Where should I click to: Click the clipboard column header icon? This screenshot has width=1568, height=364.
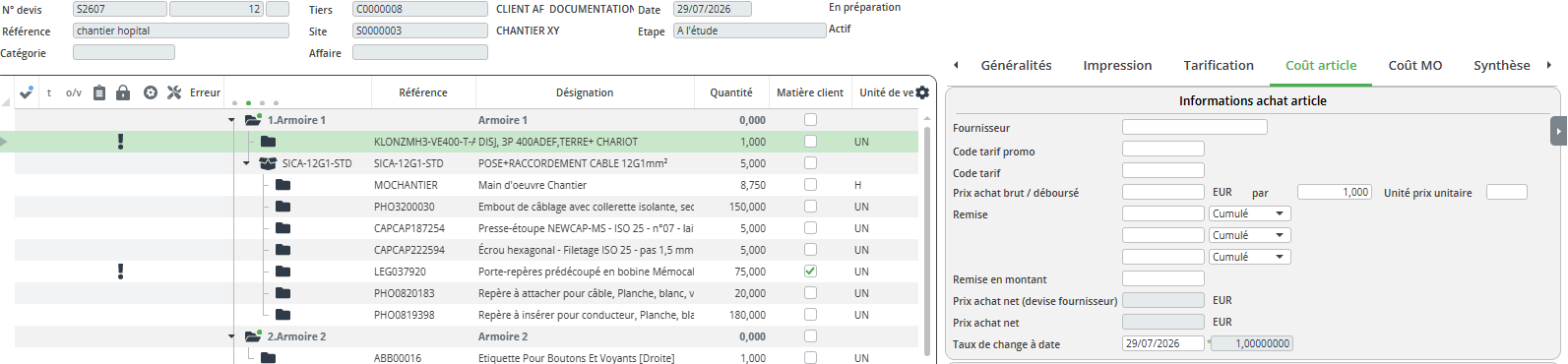[x=99, y=92]
